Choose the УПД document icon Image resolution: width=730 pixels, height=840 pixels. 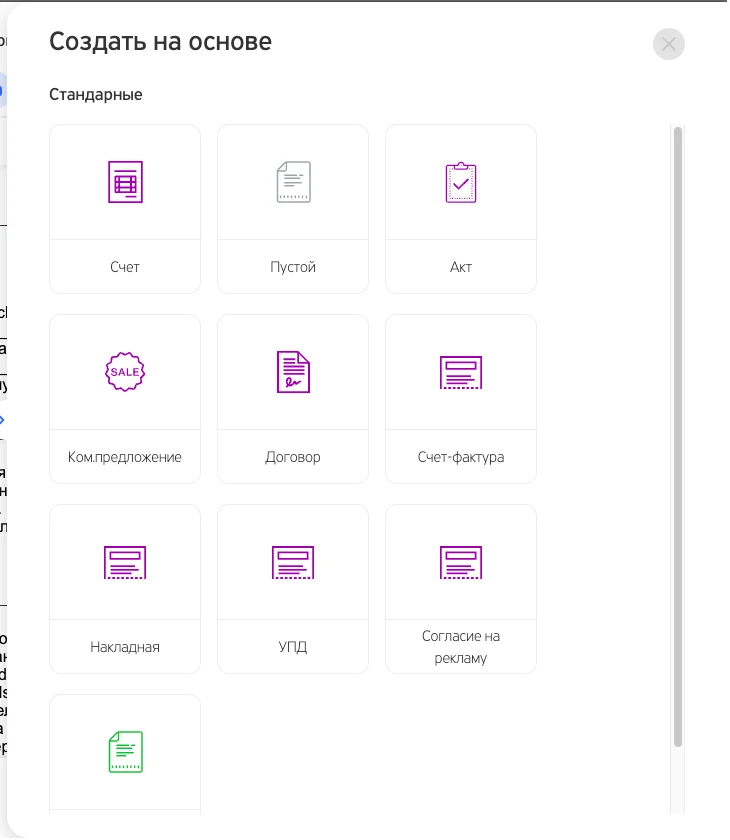(x=293, y=562)
